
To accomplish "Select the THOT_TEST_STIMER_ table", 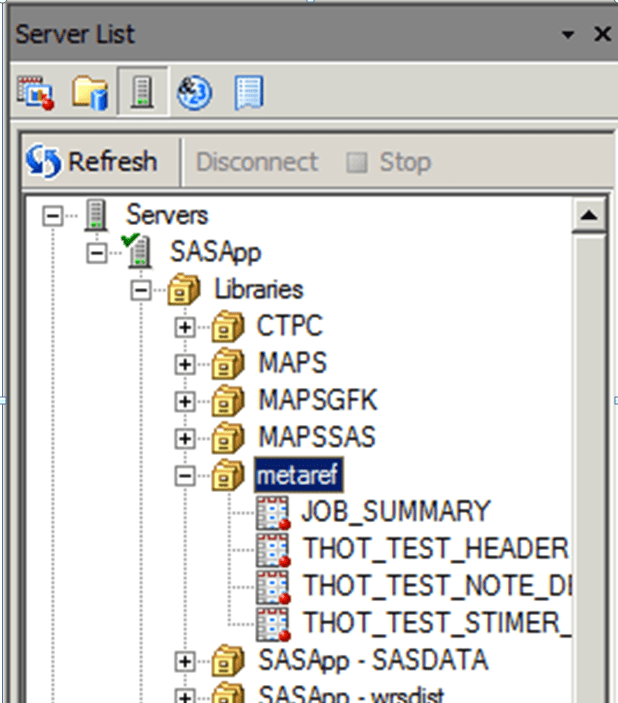I will [x=437, y=623].
